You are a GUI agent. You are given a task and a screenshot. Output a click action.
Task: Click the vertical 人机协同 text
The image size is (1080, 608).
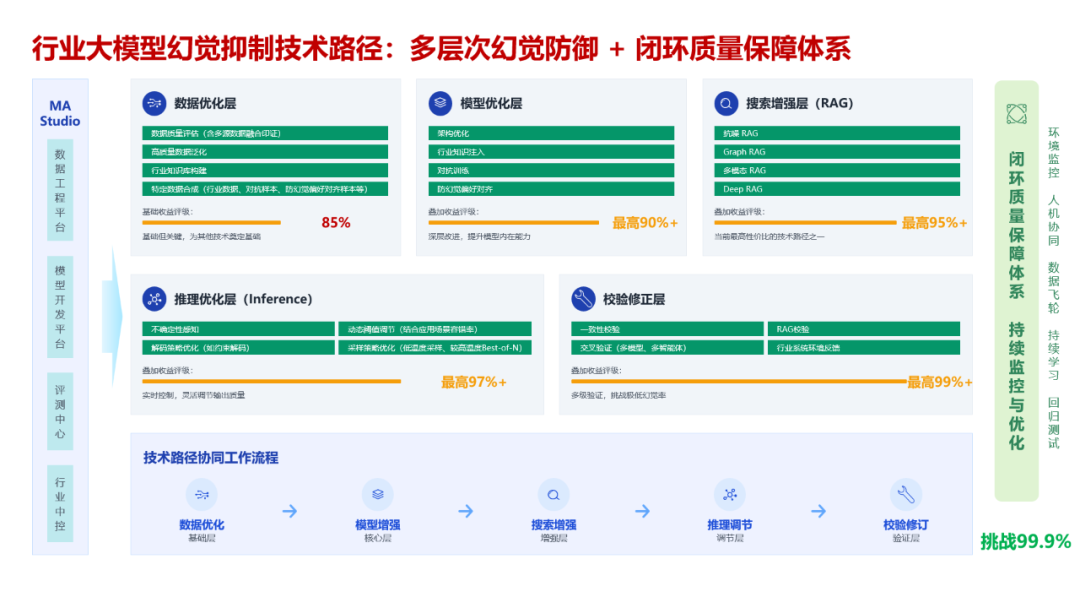[x=1054, y=220]
